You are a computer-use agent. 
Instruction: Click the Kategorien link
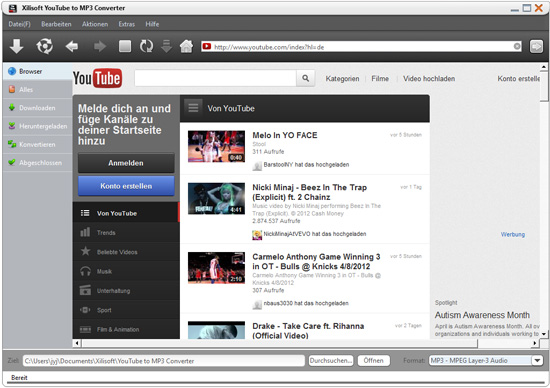(x=342, y=79)
